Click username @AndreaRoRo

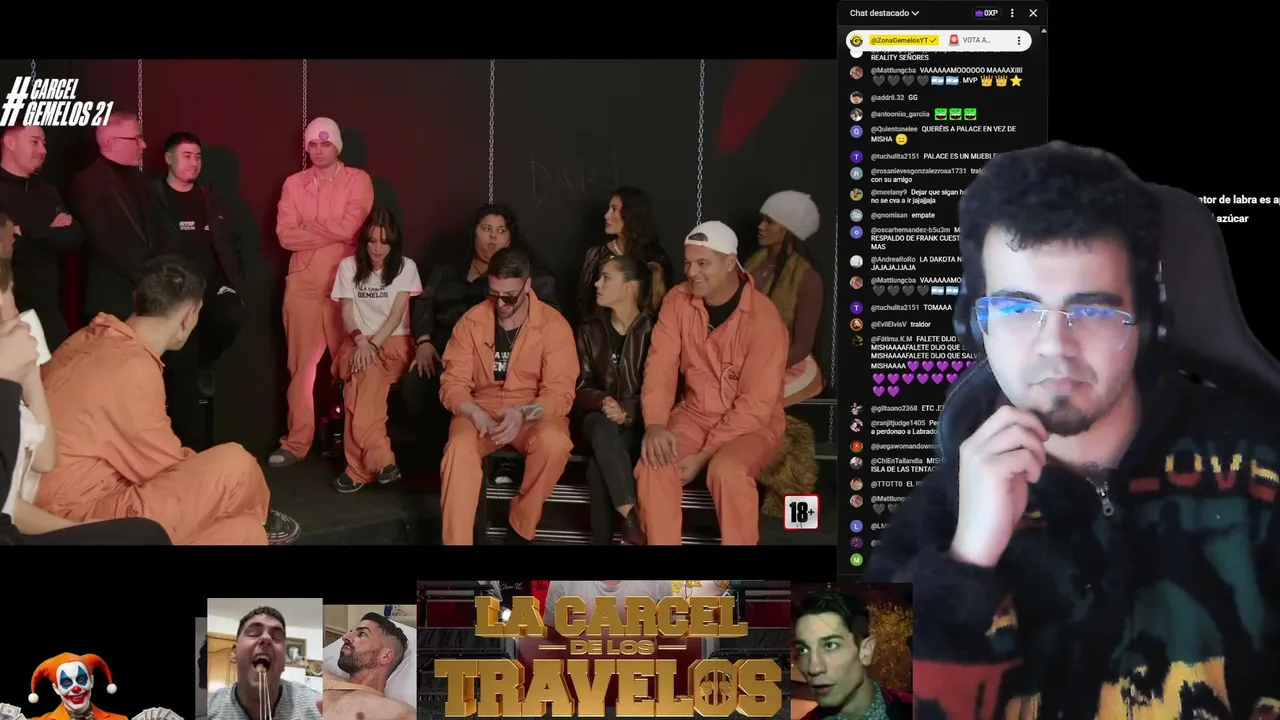tap(893, 259)
